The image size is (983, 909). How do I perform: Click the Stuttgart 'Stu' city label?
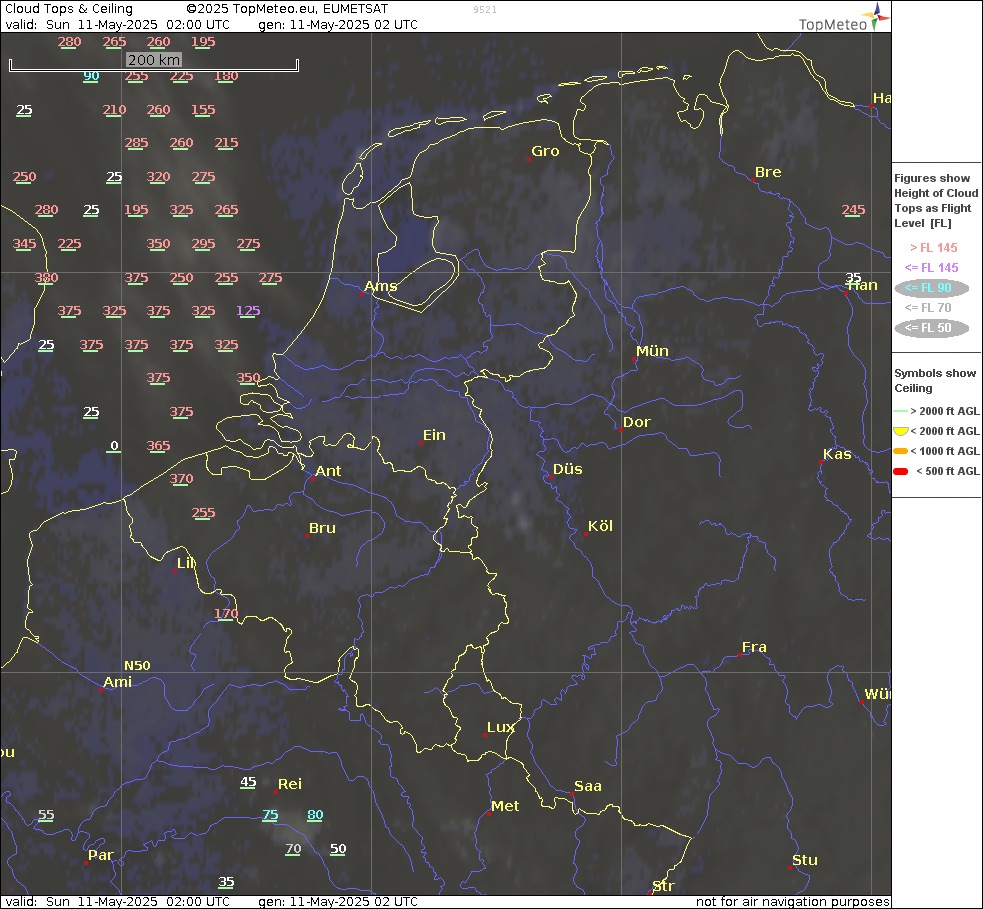[804, 861]
